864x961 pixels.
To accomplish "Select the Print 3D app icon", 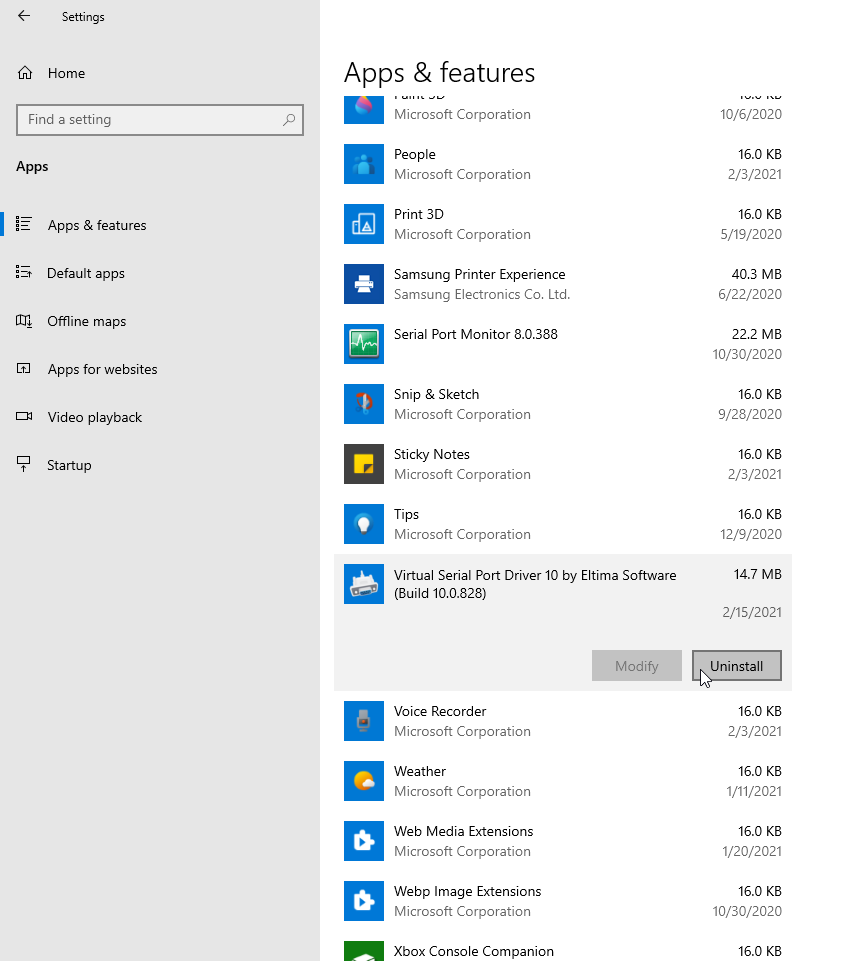I will [x=364, y=224].
